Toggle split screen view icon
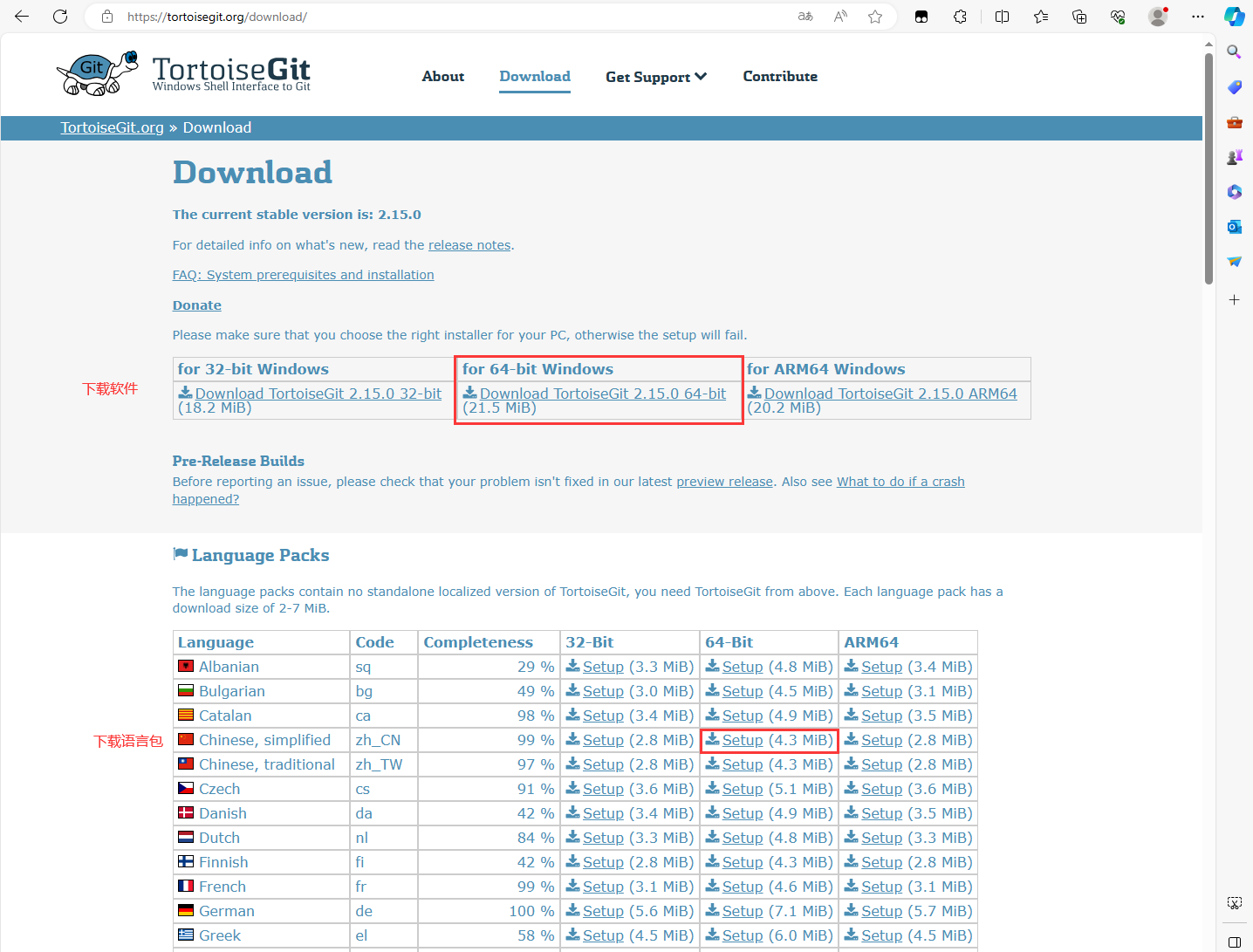 (1002, 17)
